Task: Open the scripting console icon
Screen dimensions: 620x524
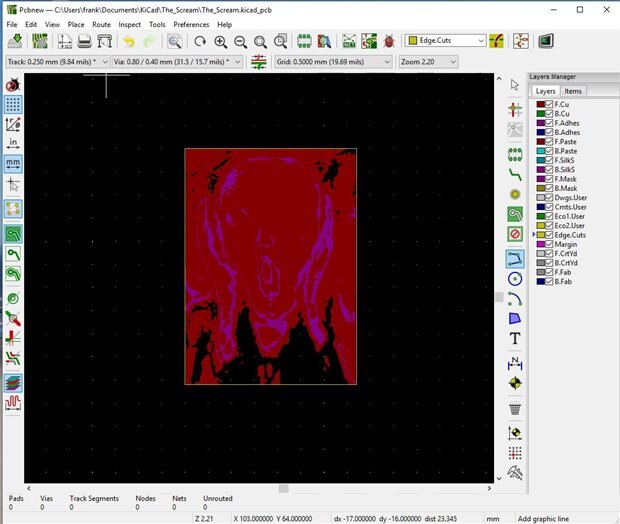Action: click(546, 41)
